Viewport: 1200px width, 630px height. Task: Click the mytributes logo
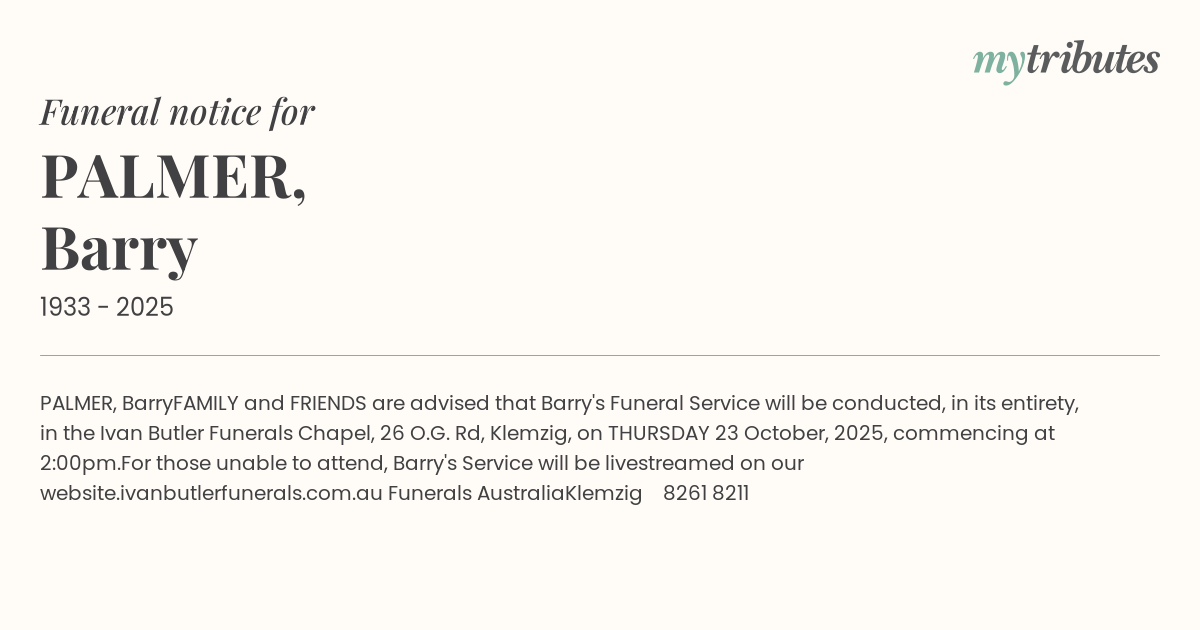(x=1065, y=61)
